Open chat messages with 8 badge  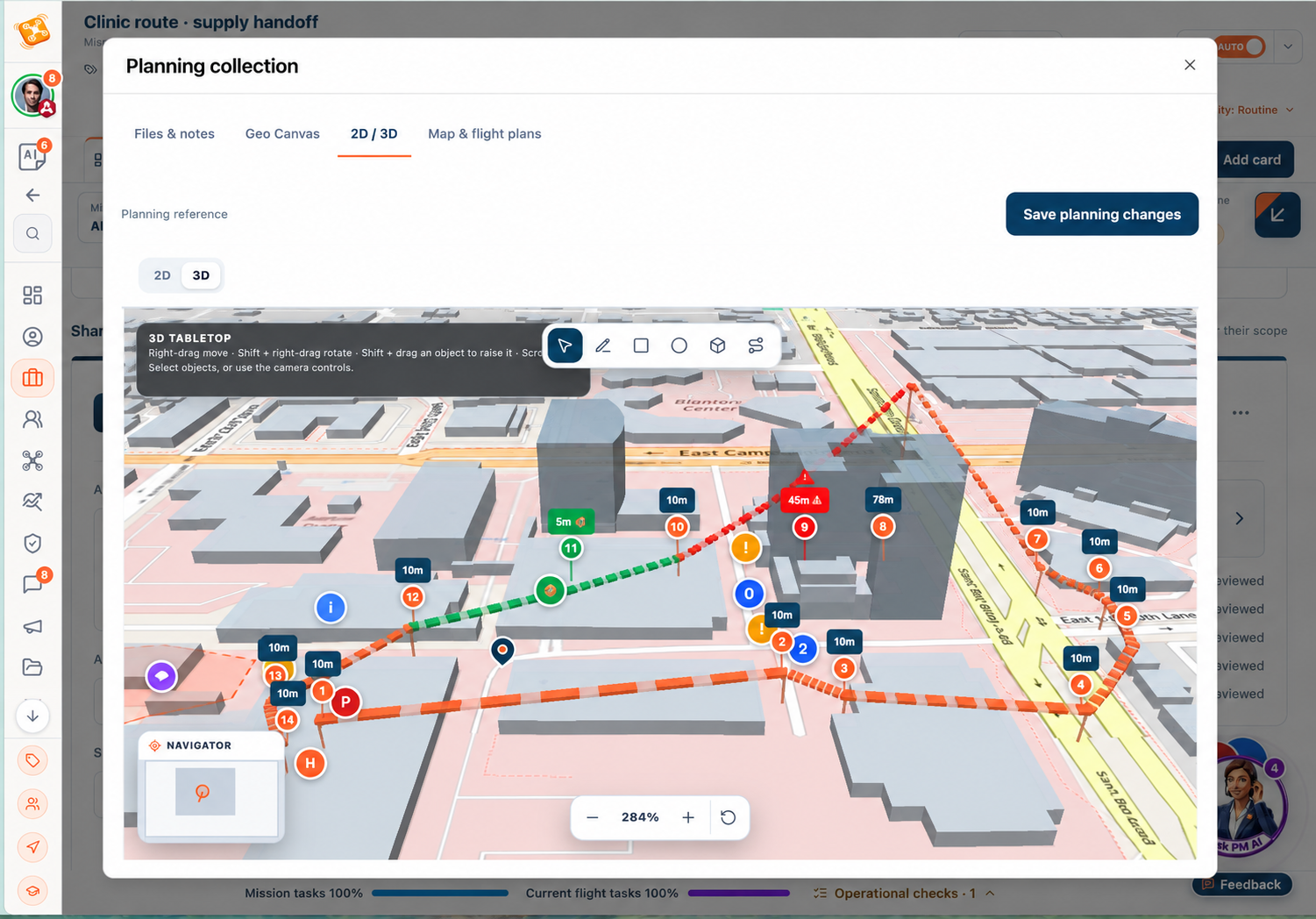[x=32, y=584]
